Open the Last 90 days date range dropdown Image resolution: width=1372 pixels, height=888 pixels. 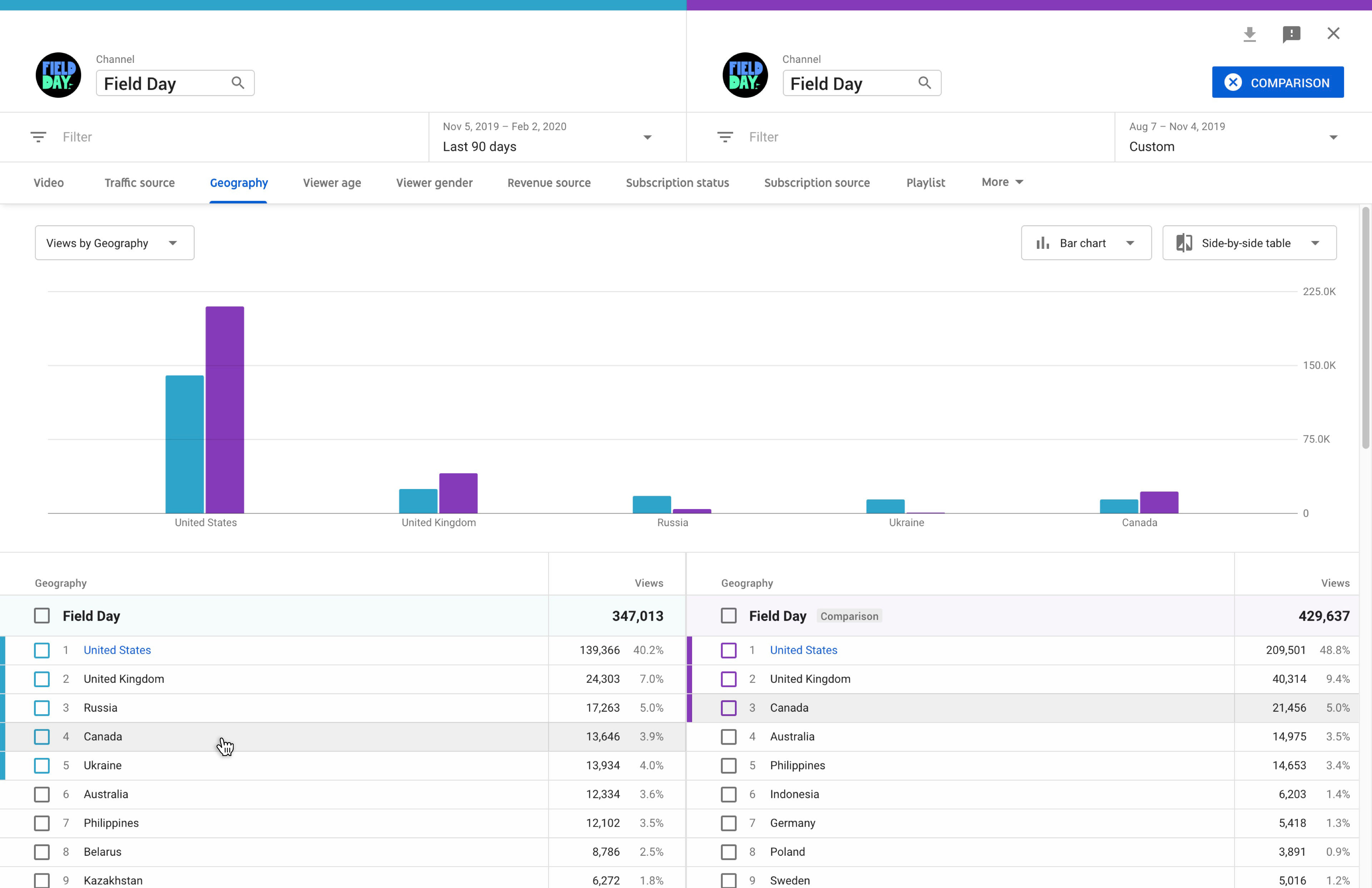[x=557, y=137]
